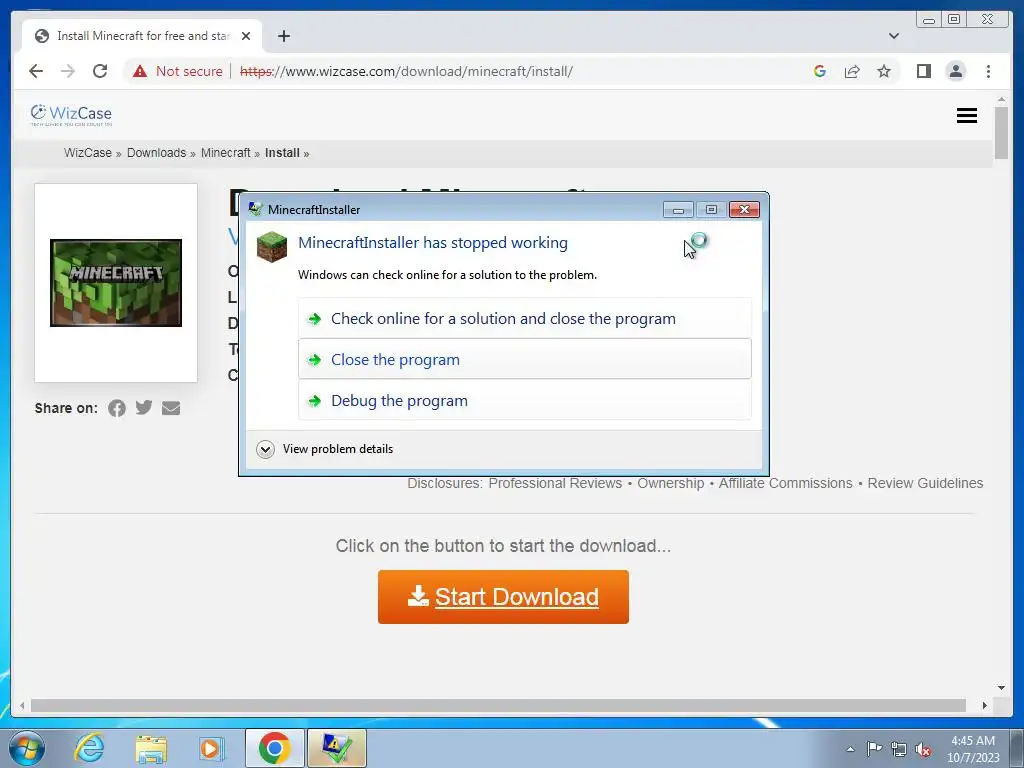Viewport: 1024px width, 768px height.
Task: Go to WizCase logo homepage
Action: [71, 115]
